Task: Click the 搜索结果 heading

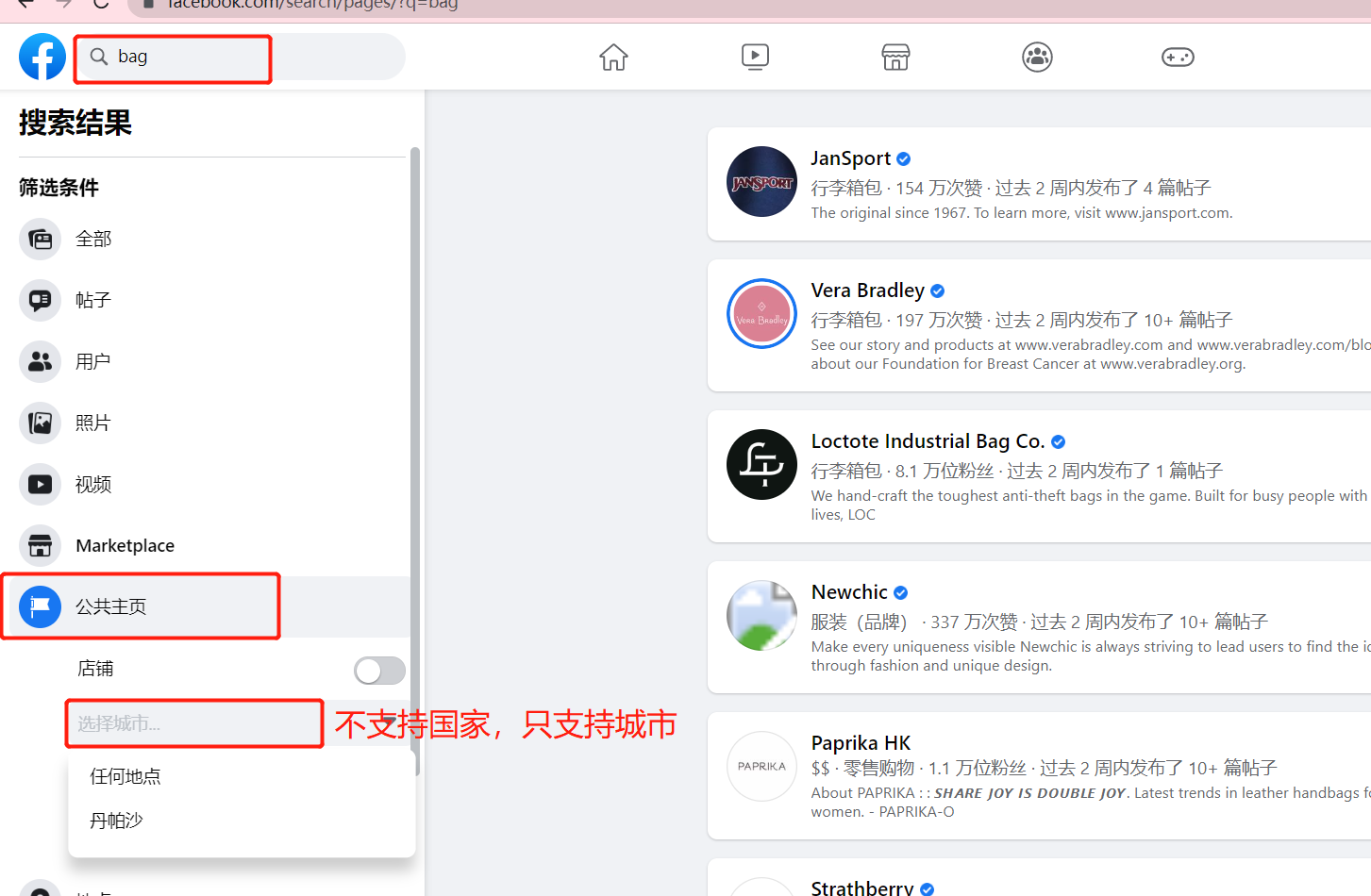Action: 75,123
